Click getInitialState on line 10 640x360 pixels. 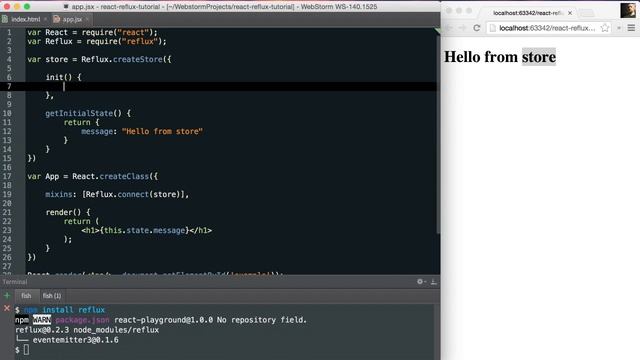tap(79, 113)
